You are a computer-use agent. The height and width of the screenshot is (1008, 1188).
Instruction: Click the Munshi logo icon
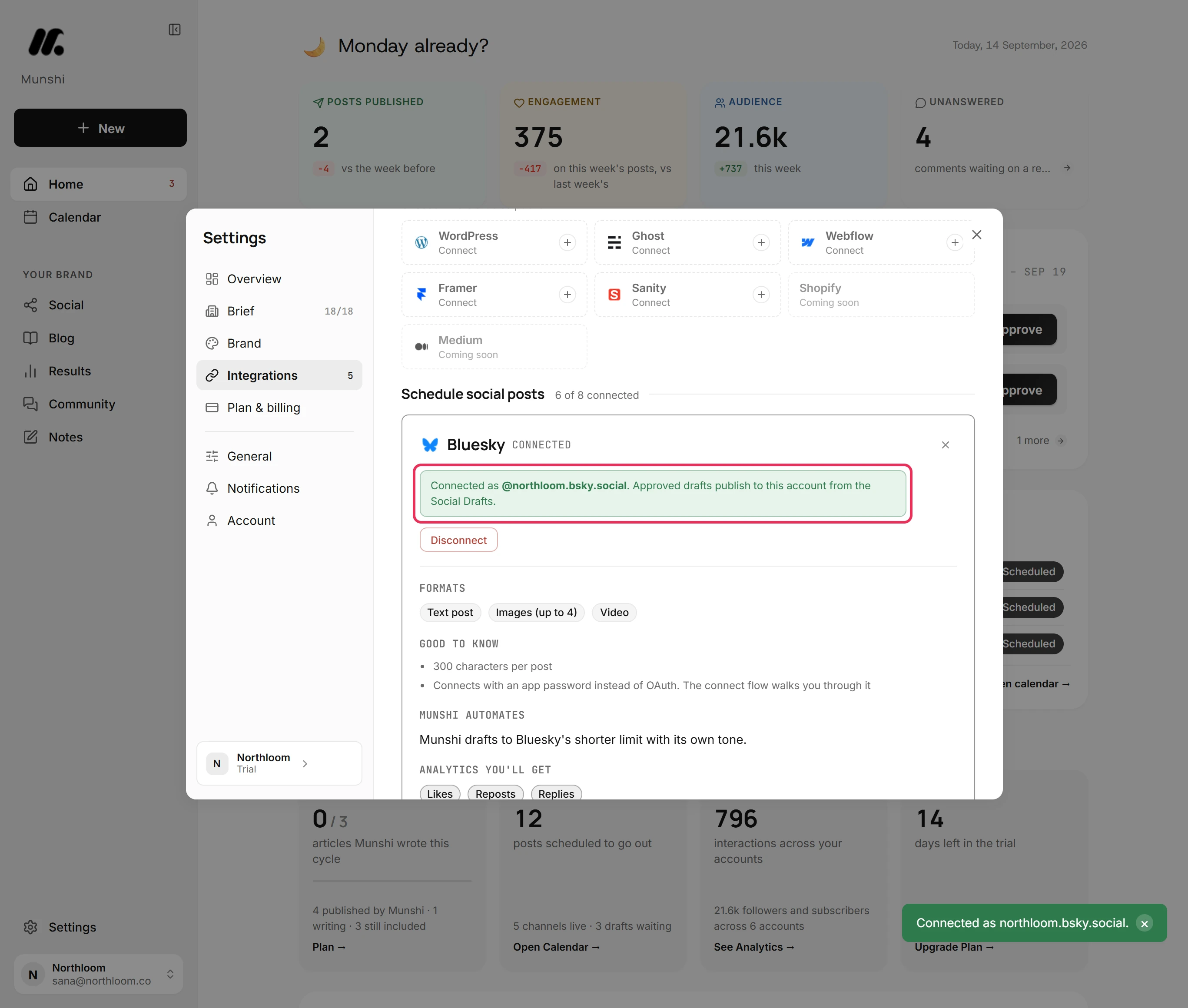[x=46, y=42]
